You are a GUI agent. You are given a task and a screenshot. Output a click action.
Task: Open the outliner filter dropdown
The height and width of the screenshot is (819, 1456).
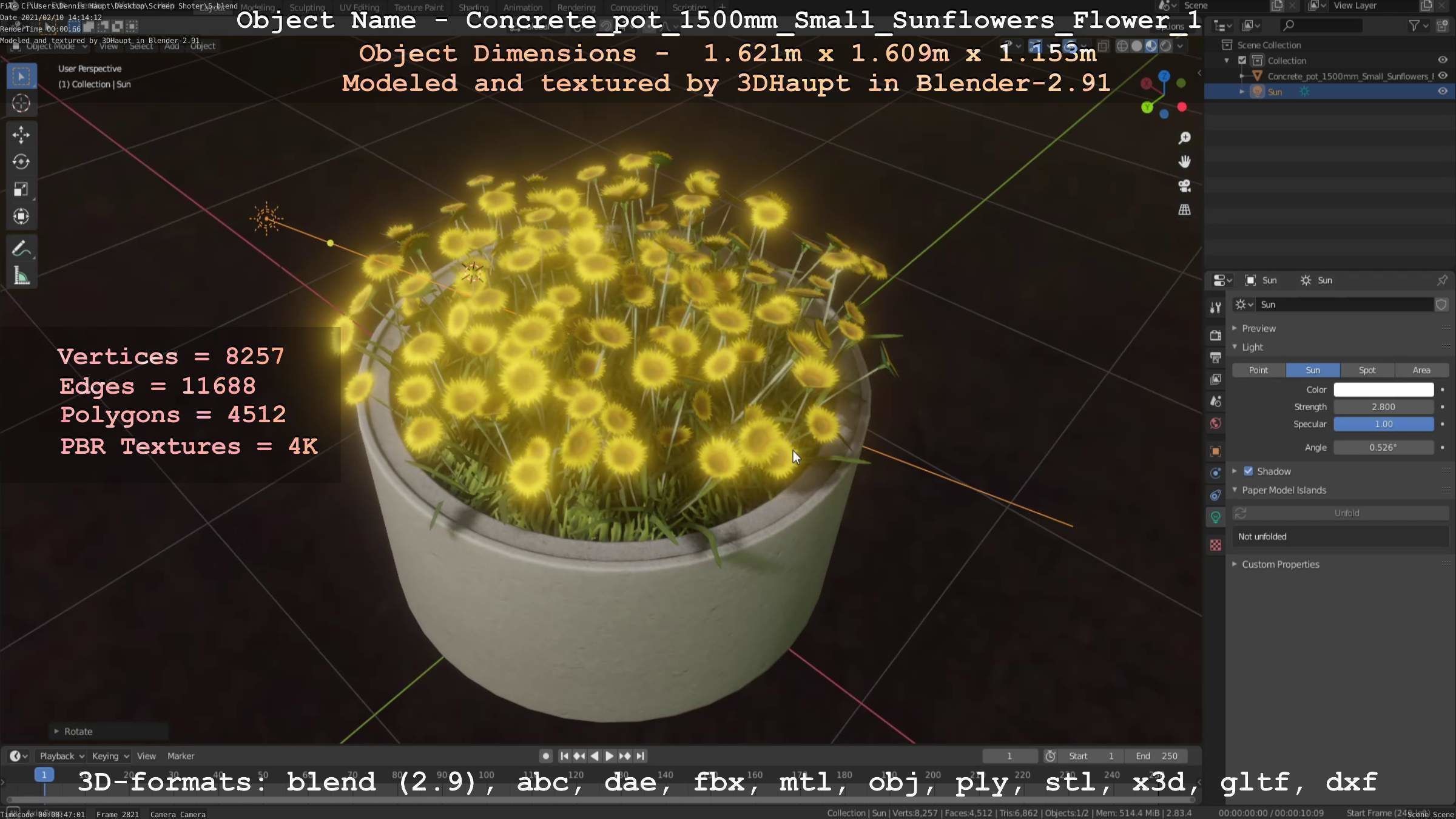pyautogui.click(x=1418, y=25)
